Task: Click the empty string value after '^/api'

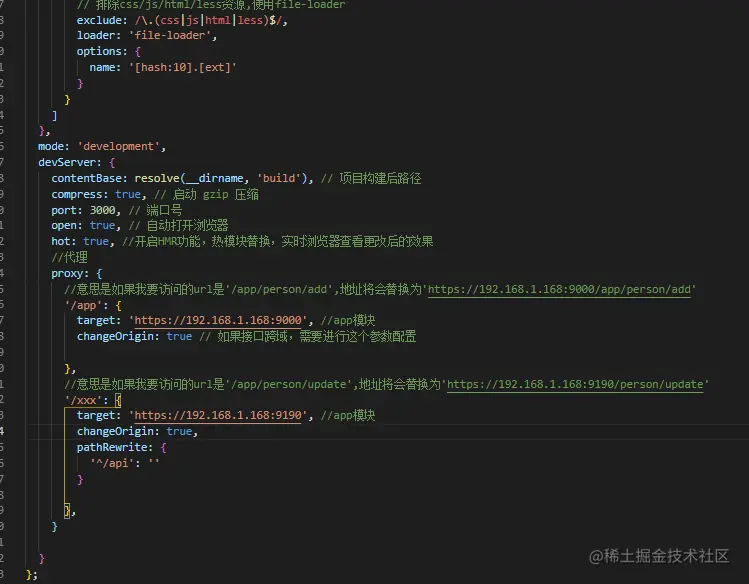Action: point(154,463)
